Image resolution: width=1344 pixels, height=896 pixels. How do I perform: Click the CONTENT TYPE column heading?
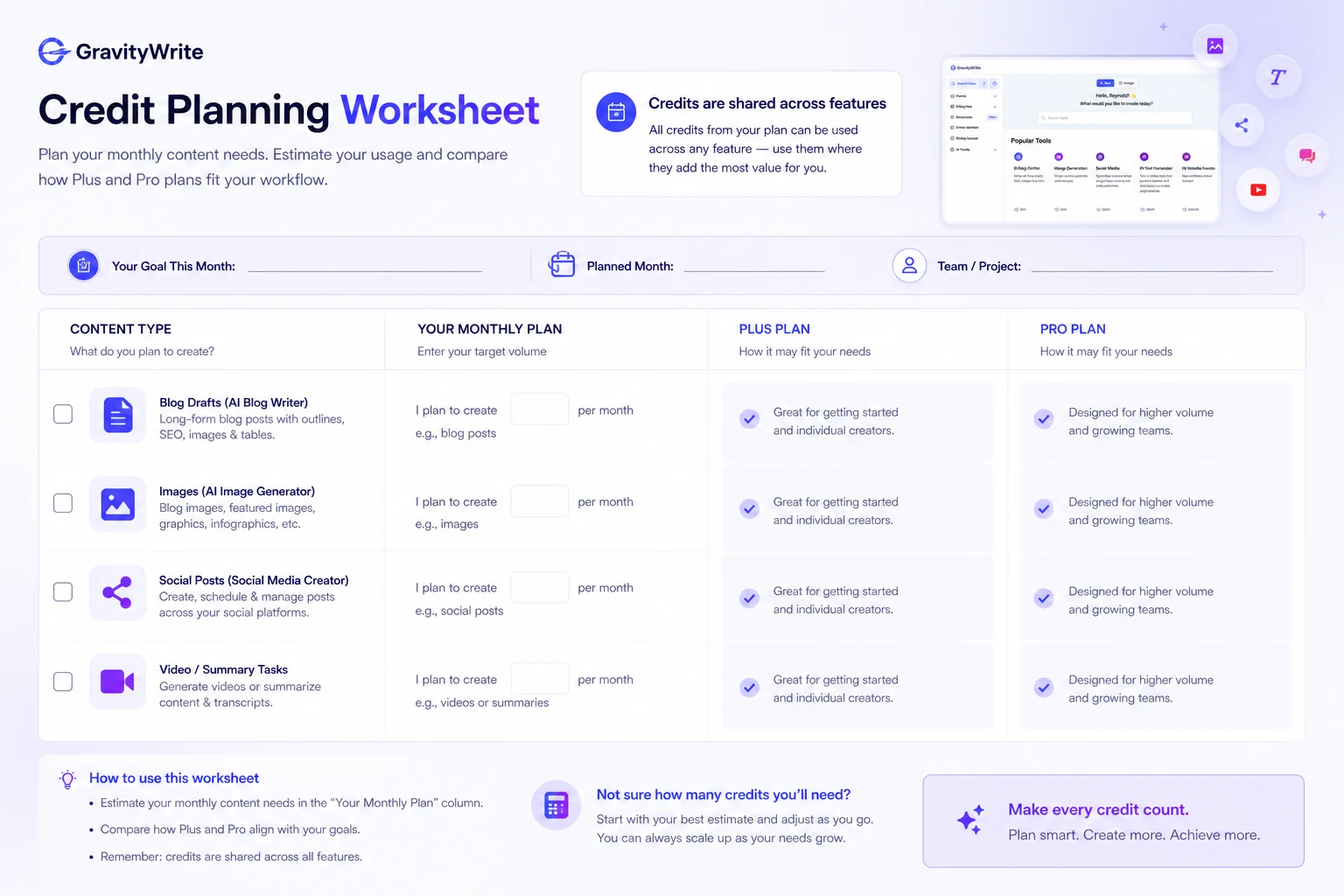click(121, 329)
